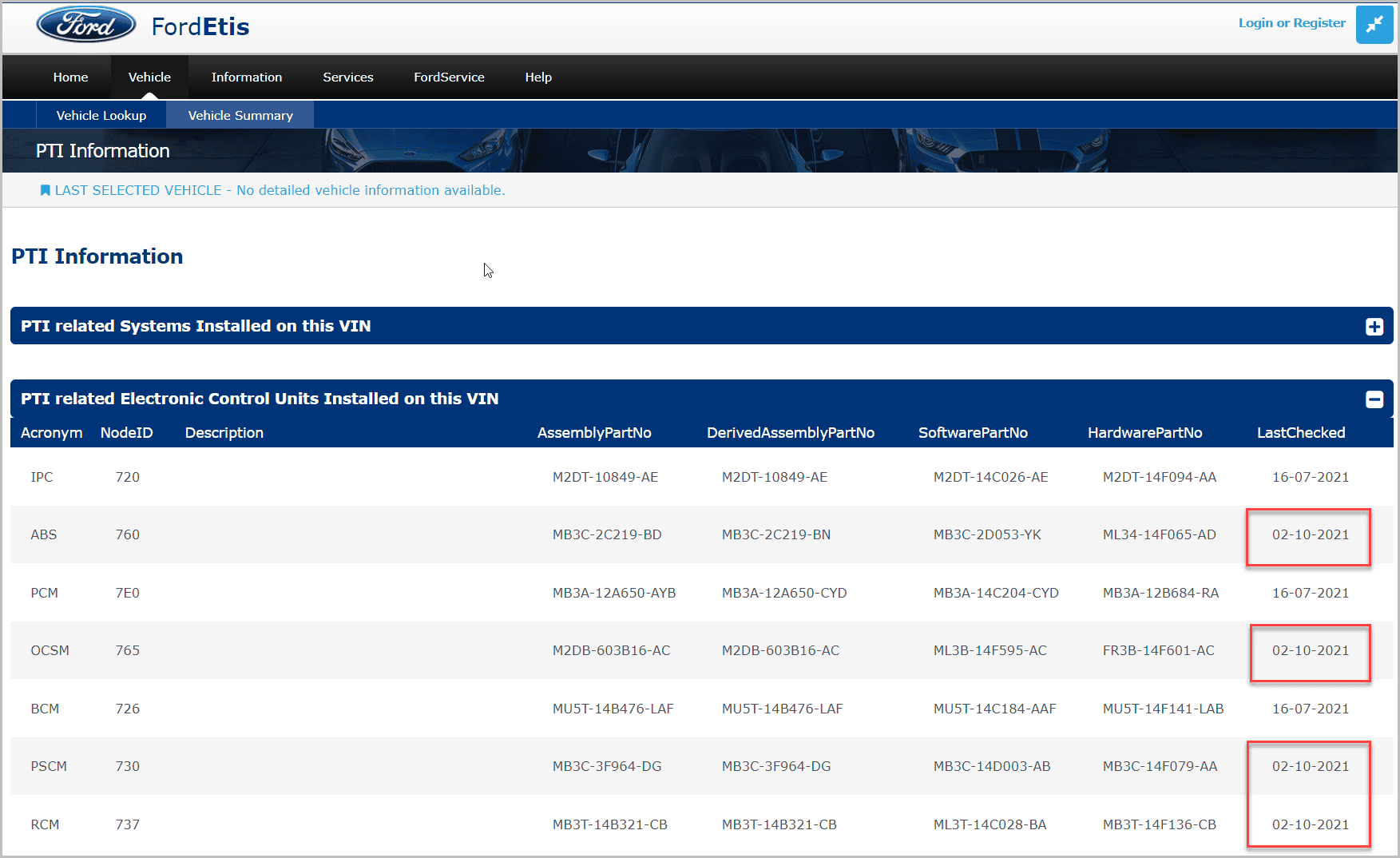Click IPC row LastChecked date 16-07-2021
Viewport: 1400px width, 858px height.
click(1311, 477)
